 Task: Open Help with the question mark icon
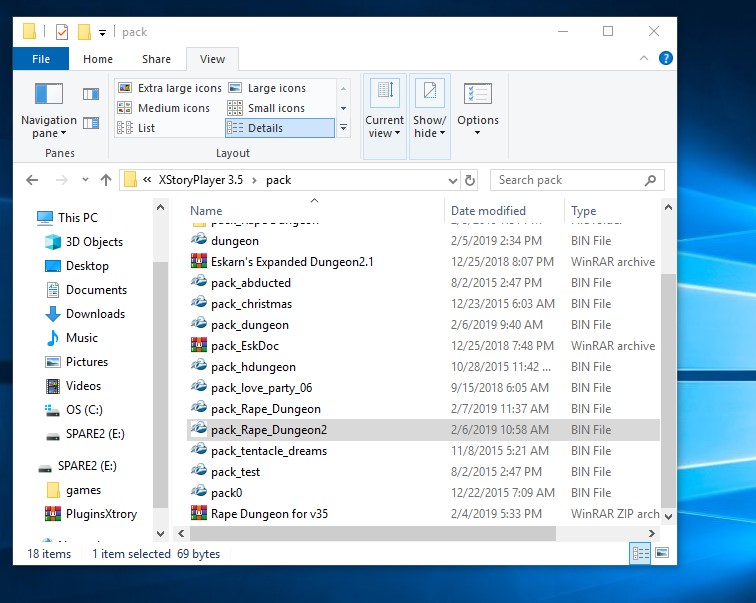click(665, 58)
